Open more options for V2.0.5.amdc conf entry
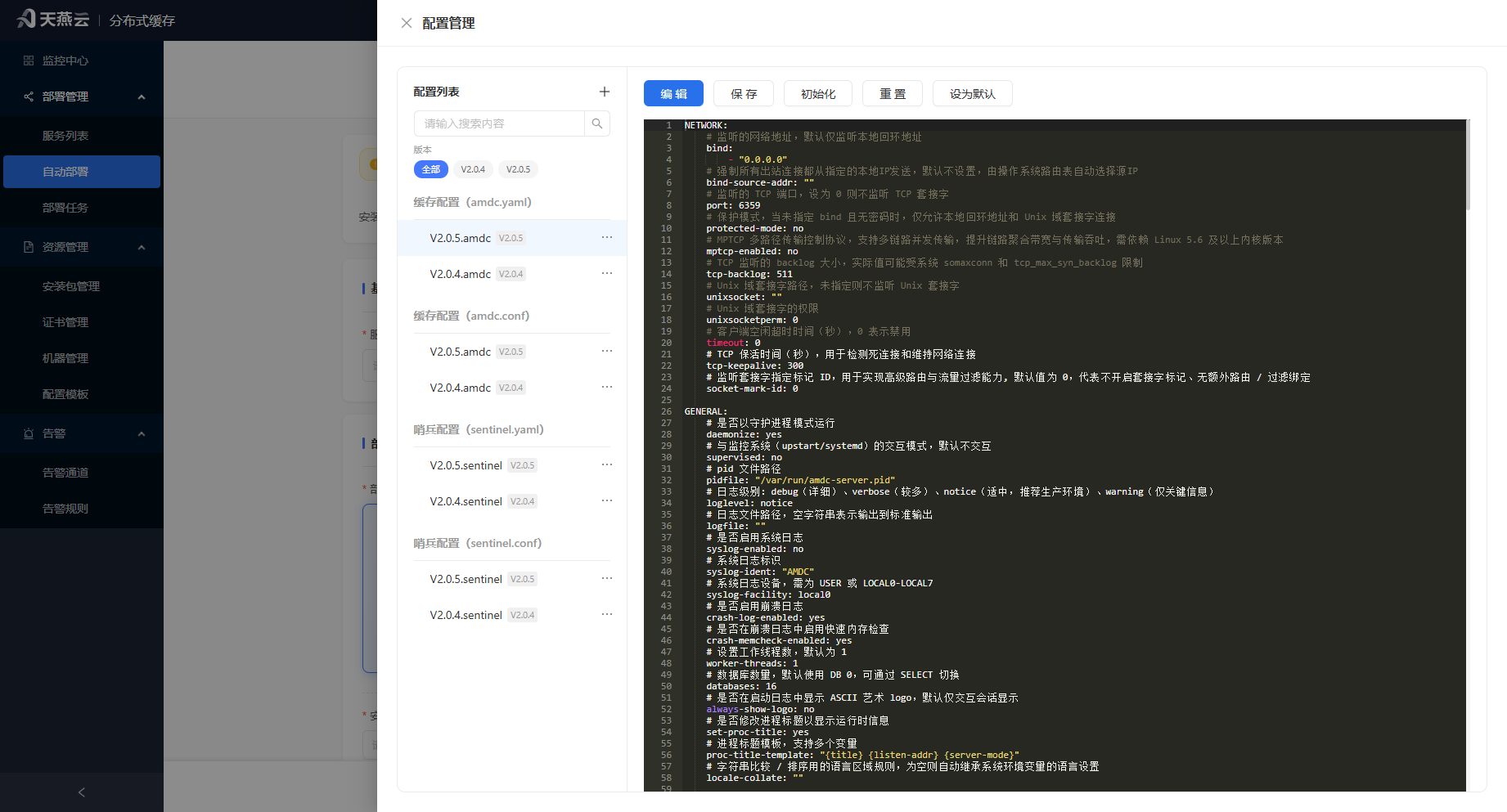This screenshot has height=812, width=1507. (606, 351)
